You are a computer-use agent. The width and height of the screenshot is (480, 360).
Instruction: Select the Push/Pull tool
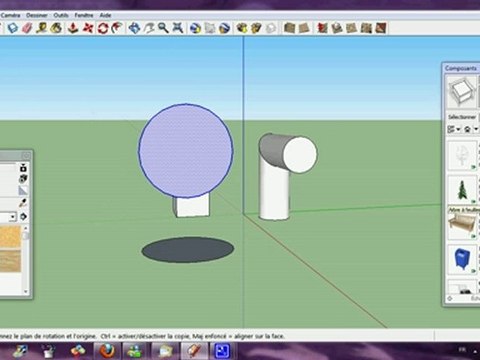[x=73, y=28]
